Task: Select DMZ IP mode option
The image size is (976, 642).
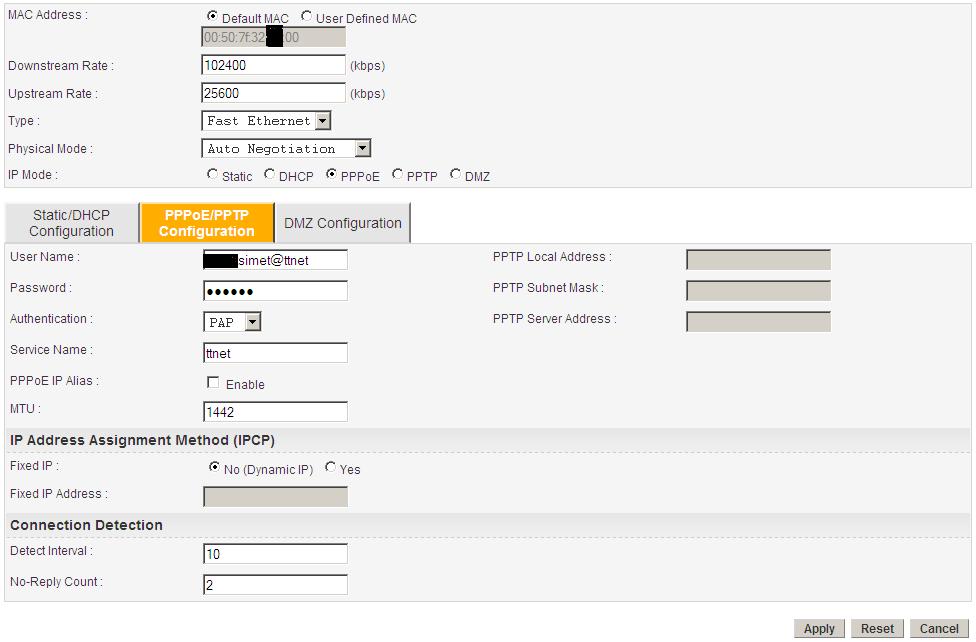Action: tap(456, 175)
